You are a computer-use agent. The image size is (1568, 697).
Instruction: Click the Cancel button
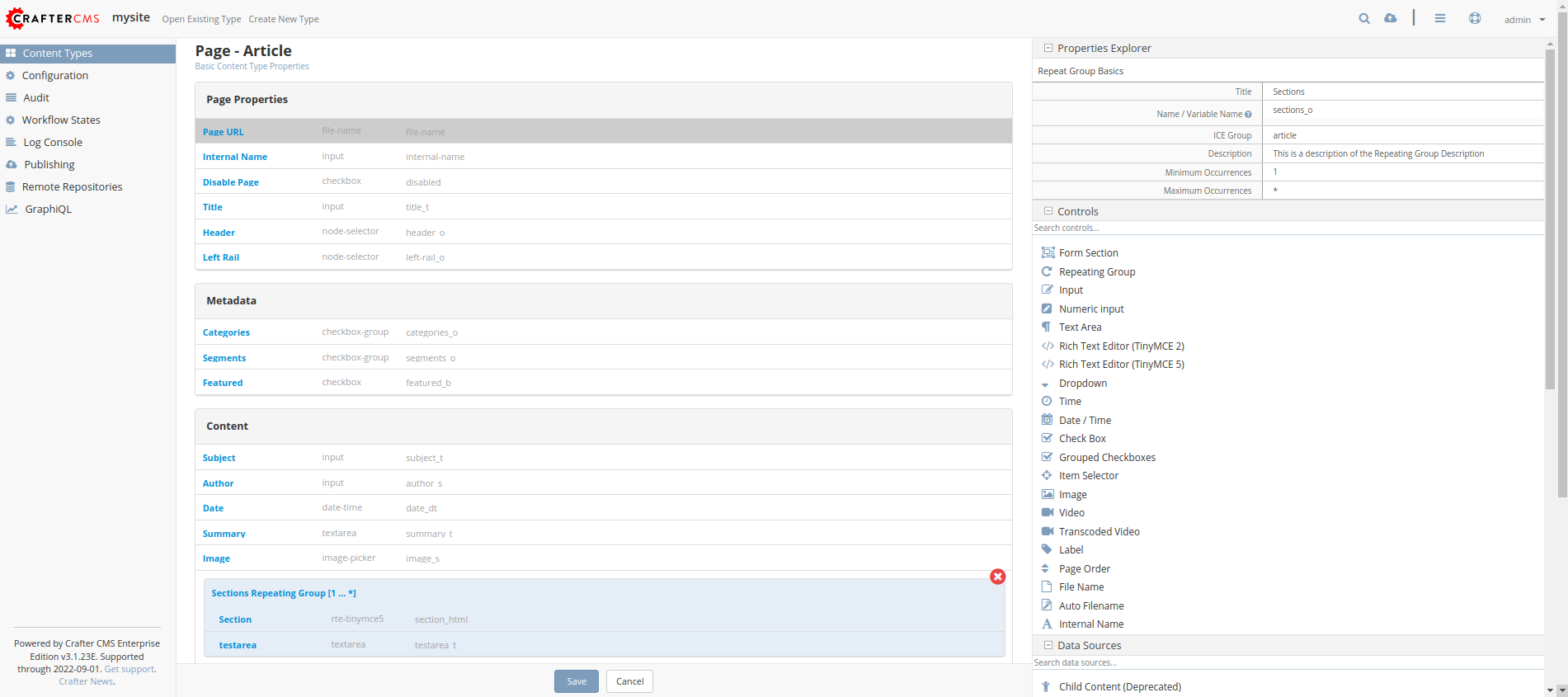pos(630,681)
